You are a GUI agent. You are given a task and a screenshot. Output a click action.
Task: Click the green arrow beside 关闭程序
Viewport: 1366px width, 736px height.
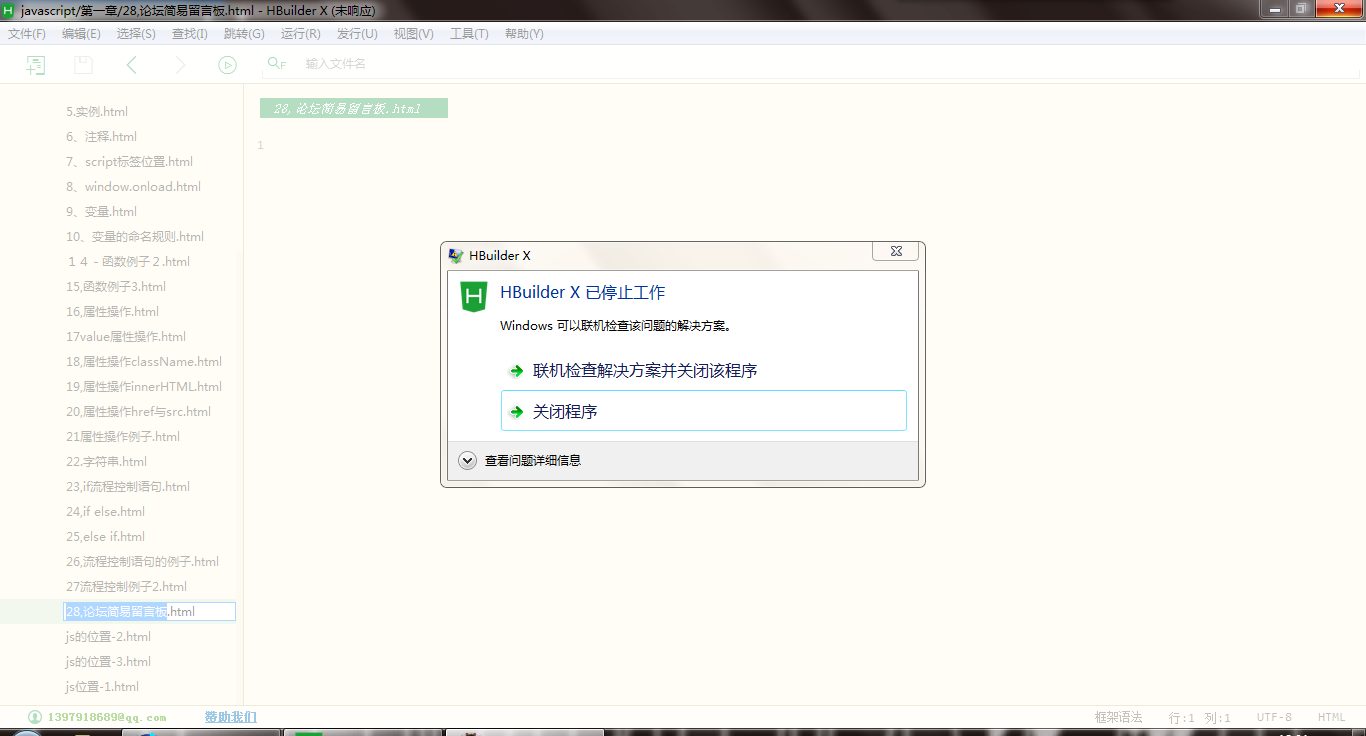(x=516, y=411)
